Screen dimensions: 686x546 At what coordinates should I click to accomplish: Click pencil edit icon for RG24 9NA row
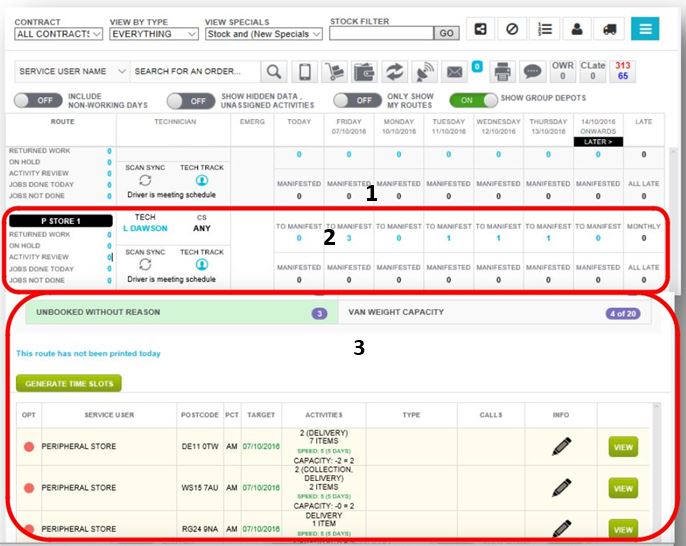pyautogui.click(x=561, y=528)
